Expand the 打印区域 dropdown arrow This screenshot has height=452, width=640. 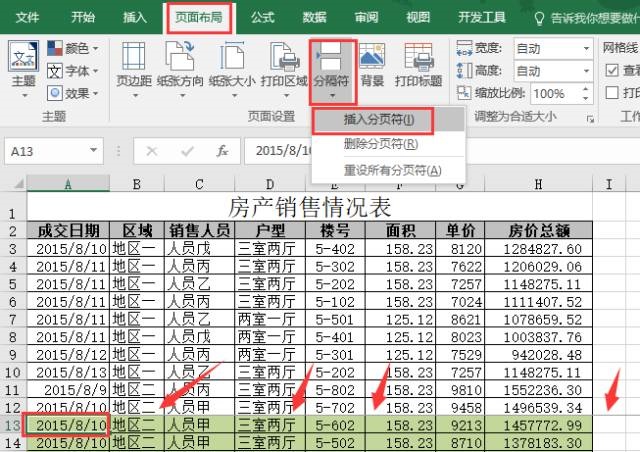coord(286,96)
